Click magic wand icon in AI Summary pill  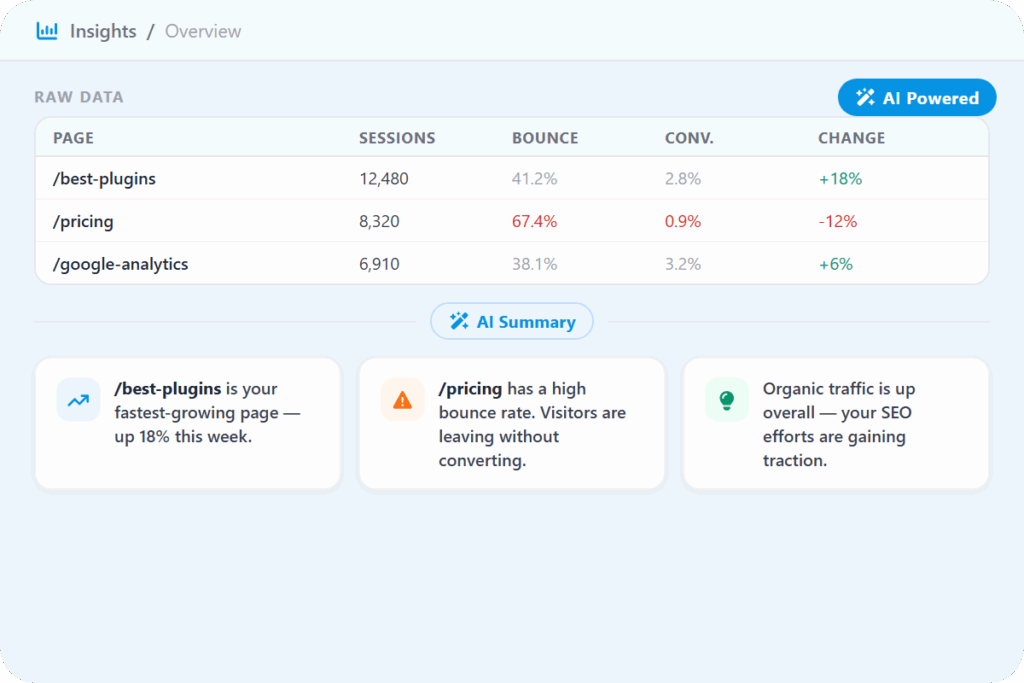tap(459, 322)
